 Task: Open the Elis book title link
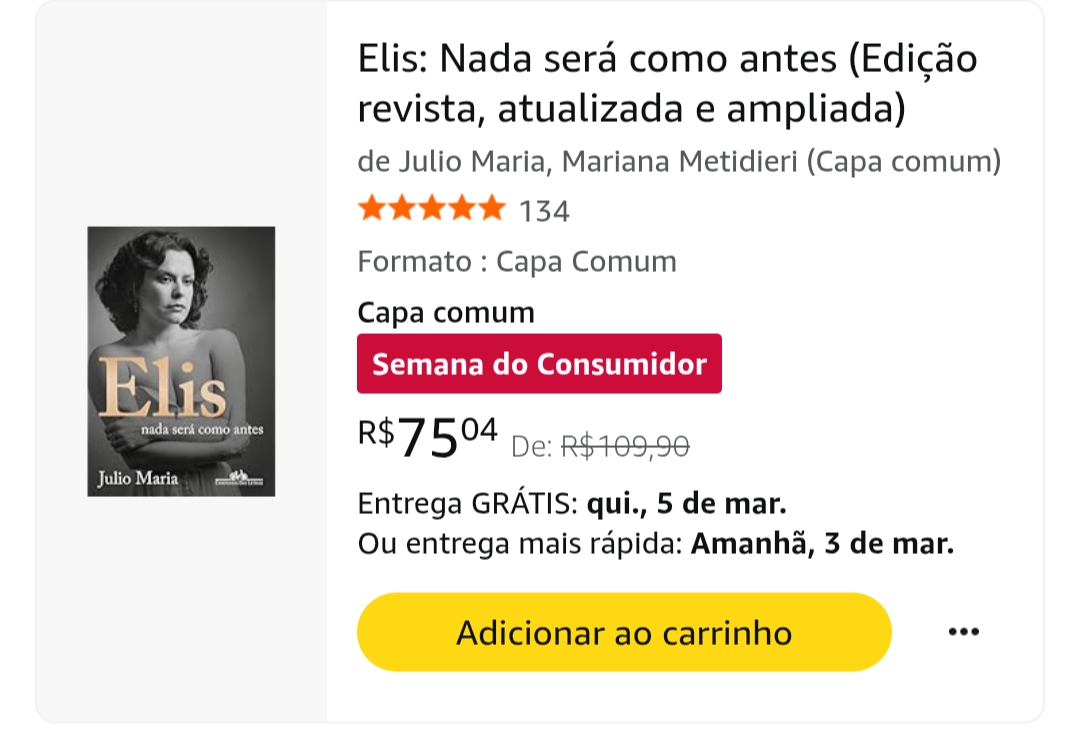pos(667,83)
